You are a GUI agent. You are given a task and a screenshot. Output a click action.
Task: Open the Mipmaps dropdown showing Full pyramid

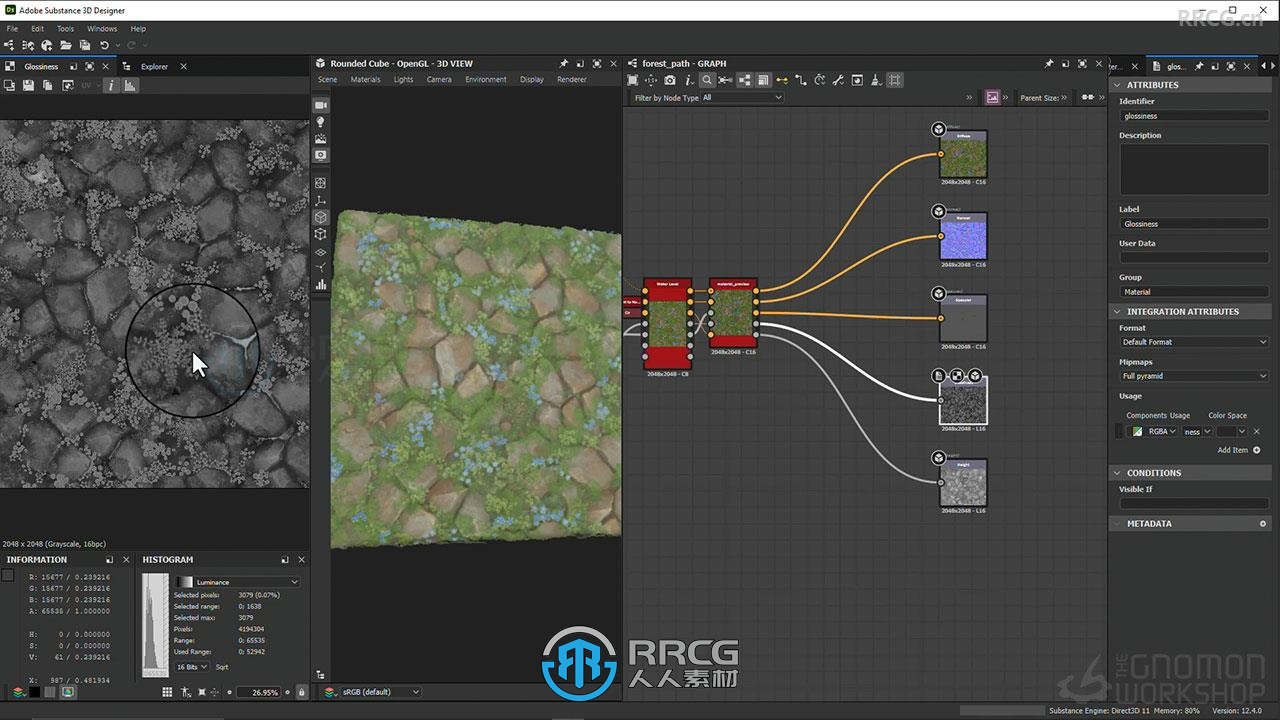(1194, 376)
